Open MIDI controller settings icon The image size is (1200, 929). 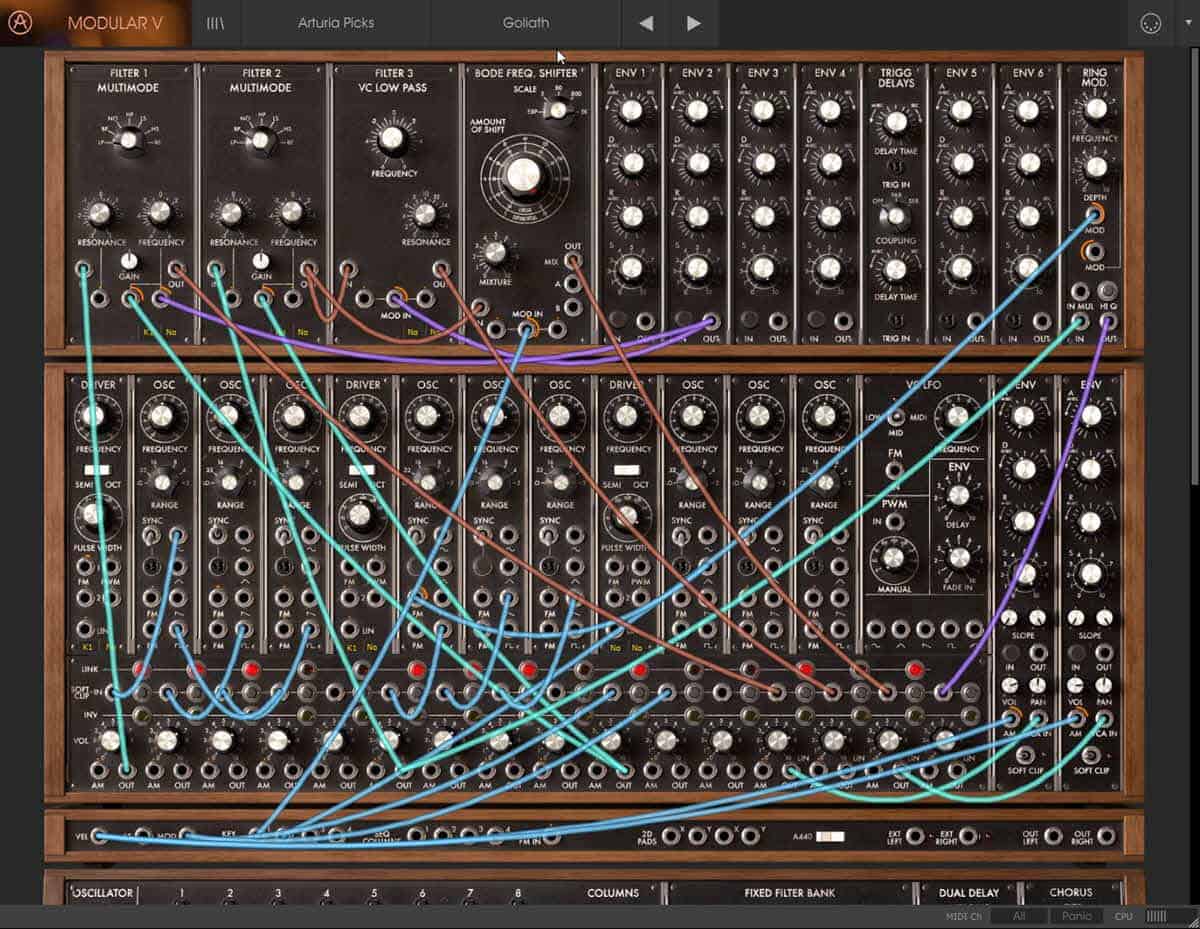[x=1151, y=24]
